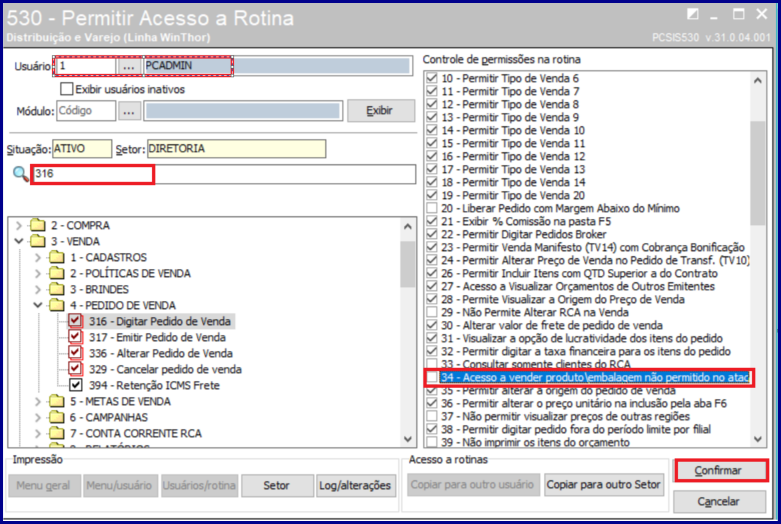Select the 3 - VENDA folder icon
The image size is (781, 524).
point(38,241)
